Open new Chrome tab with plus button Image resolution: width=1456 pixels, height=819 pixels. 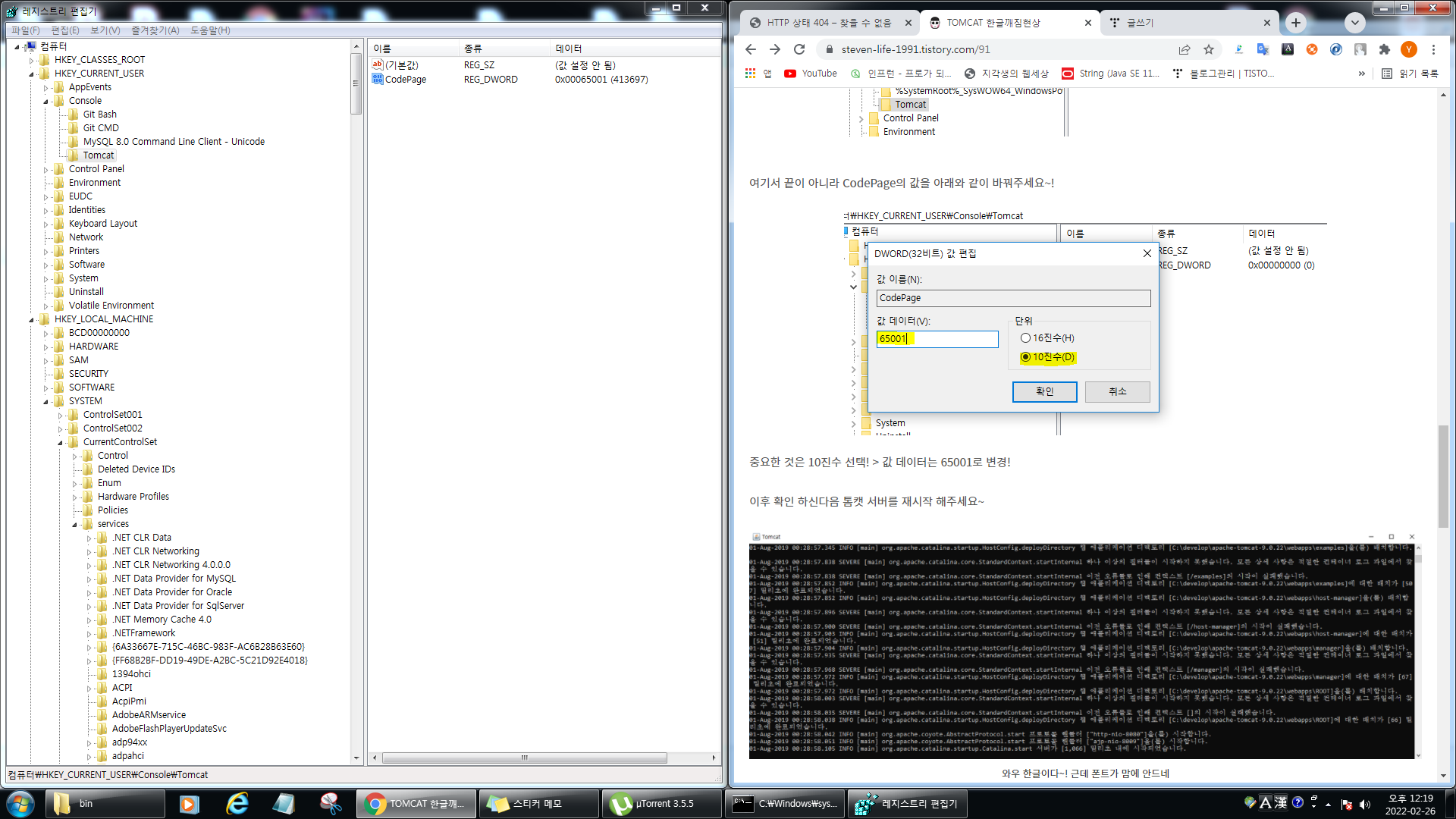point(1296,23)
